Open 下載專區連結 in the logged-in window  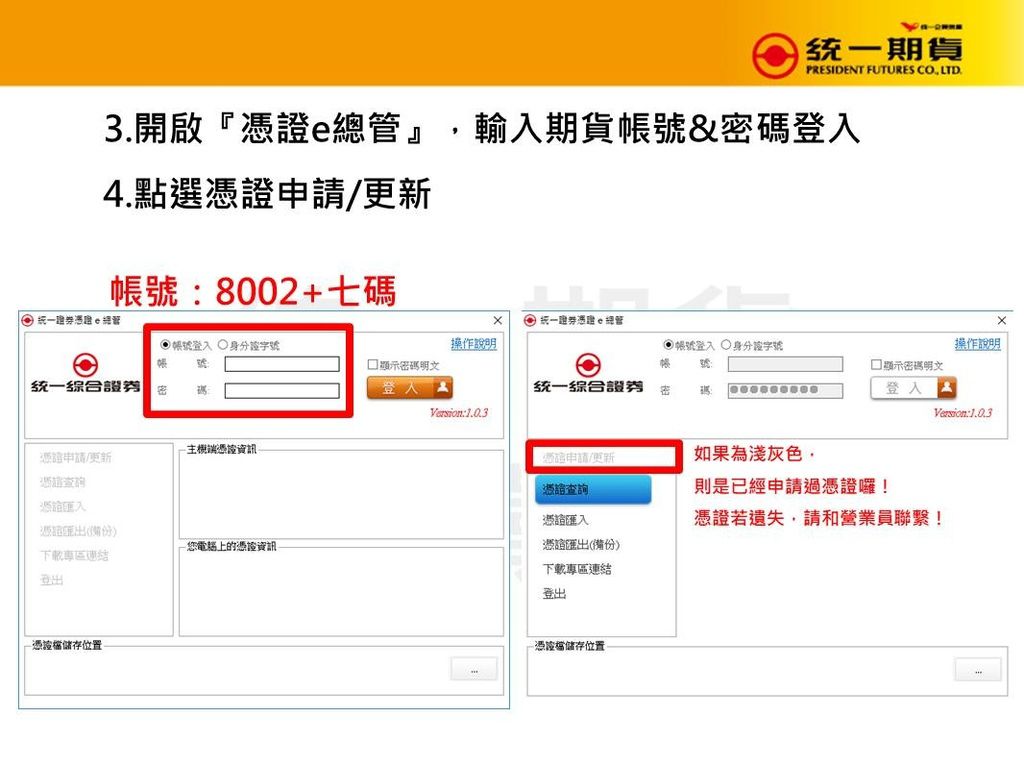[577, 569]
